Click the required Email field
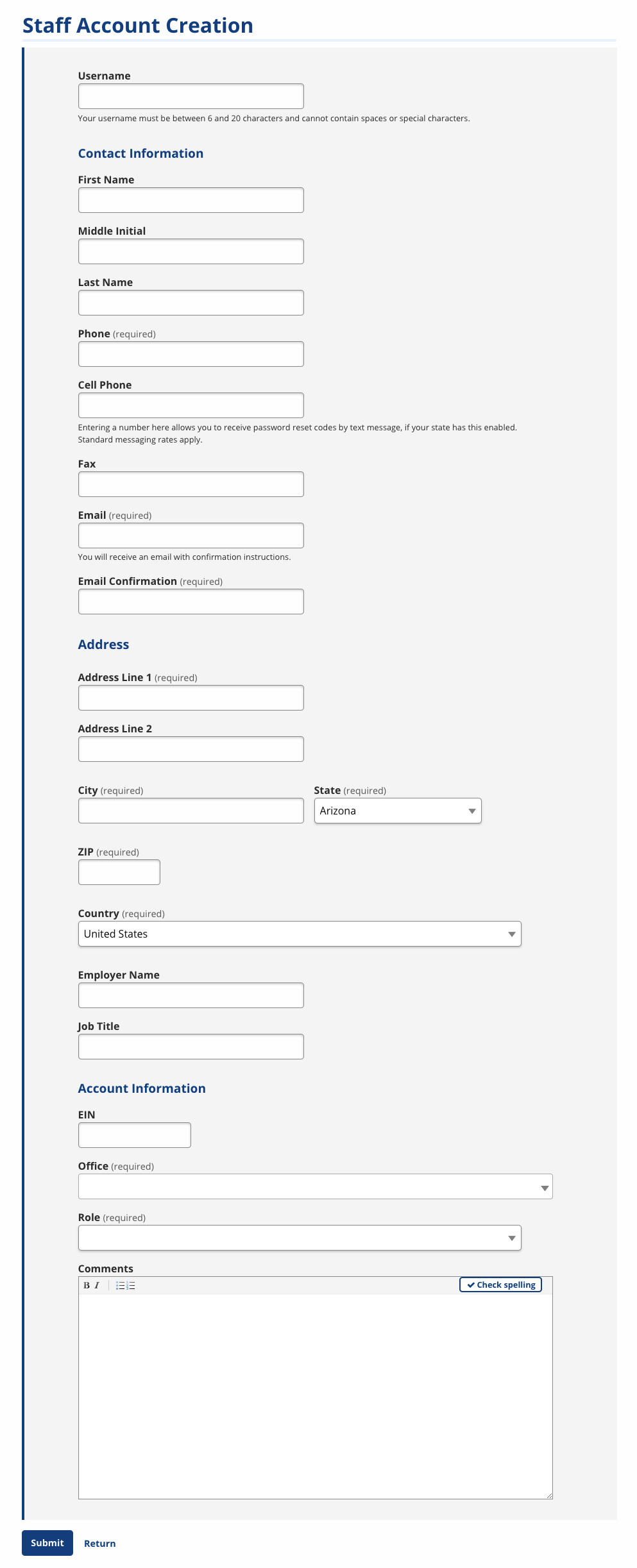Image resolution: width=637 pixels, height=1568 pixels. pos(191,535)
